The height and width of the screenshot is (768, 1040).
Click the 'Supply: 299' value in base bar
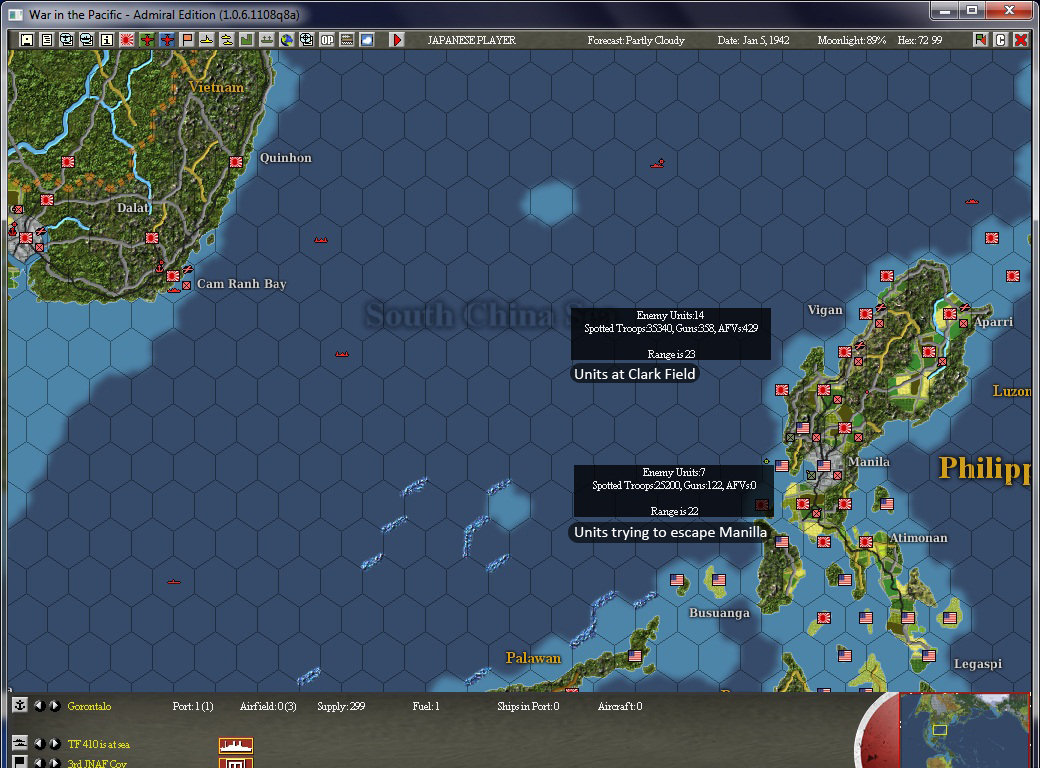pyautogui.click(x=341, y=706)
